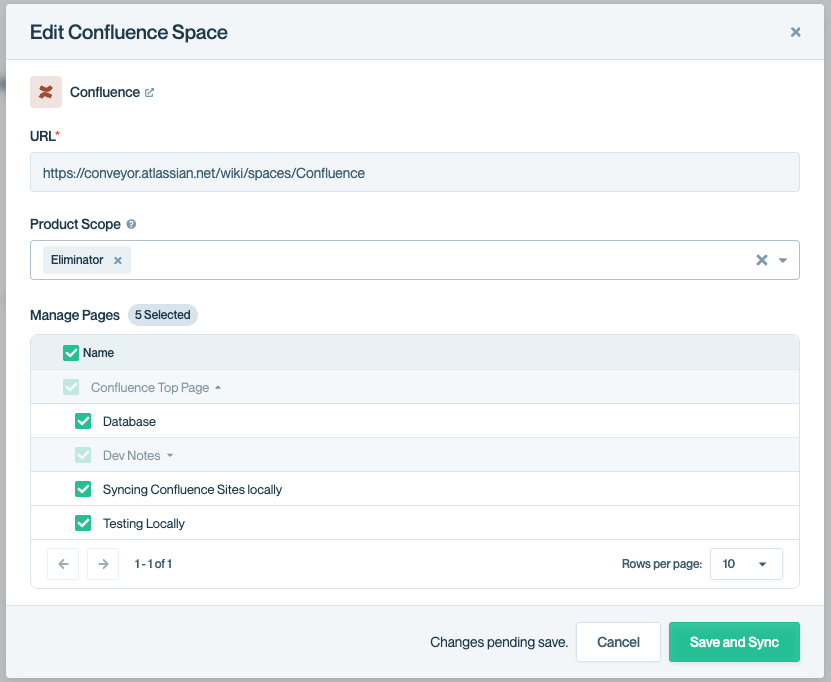The height and width of the screenshot is (682, 831).
Task: Go to previous page of results
Action: coord(63,564)
